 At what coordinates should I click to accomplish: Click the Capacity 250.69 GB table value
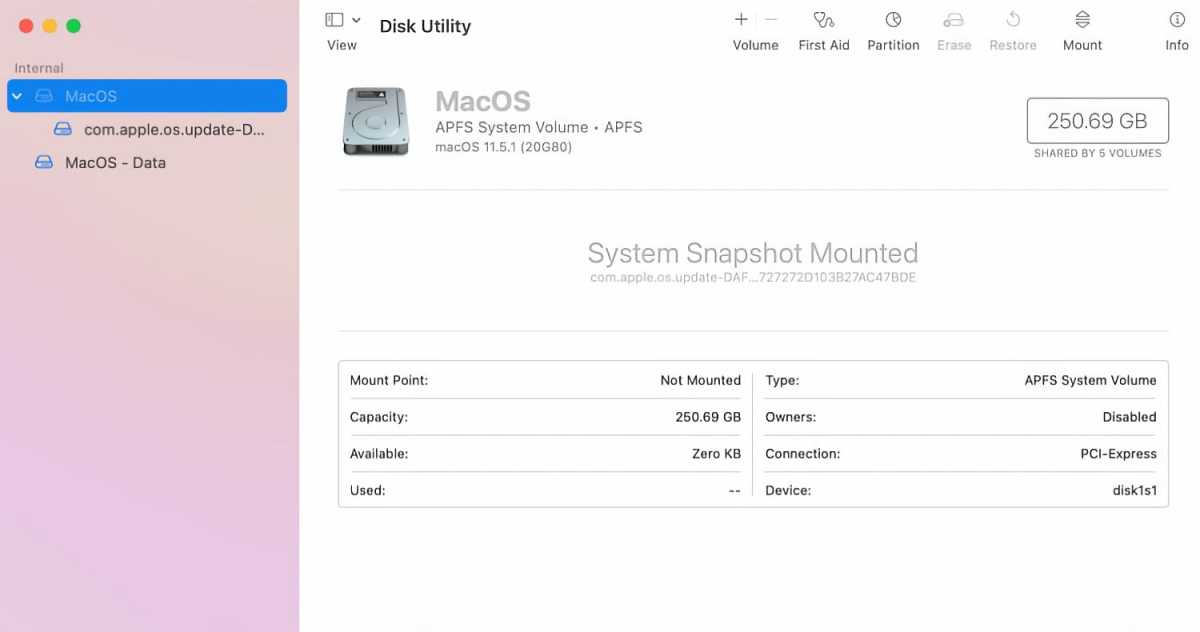coord(708,417)
